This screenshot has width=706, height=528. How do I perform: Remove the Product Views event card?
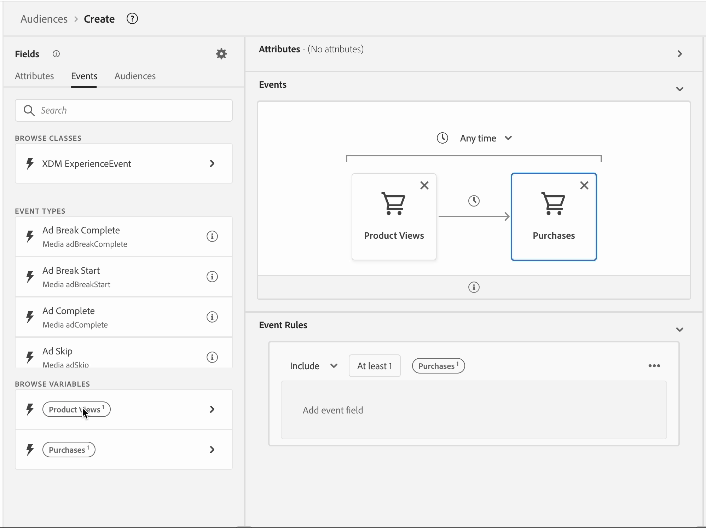pos(424,185)
